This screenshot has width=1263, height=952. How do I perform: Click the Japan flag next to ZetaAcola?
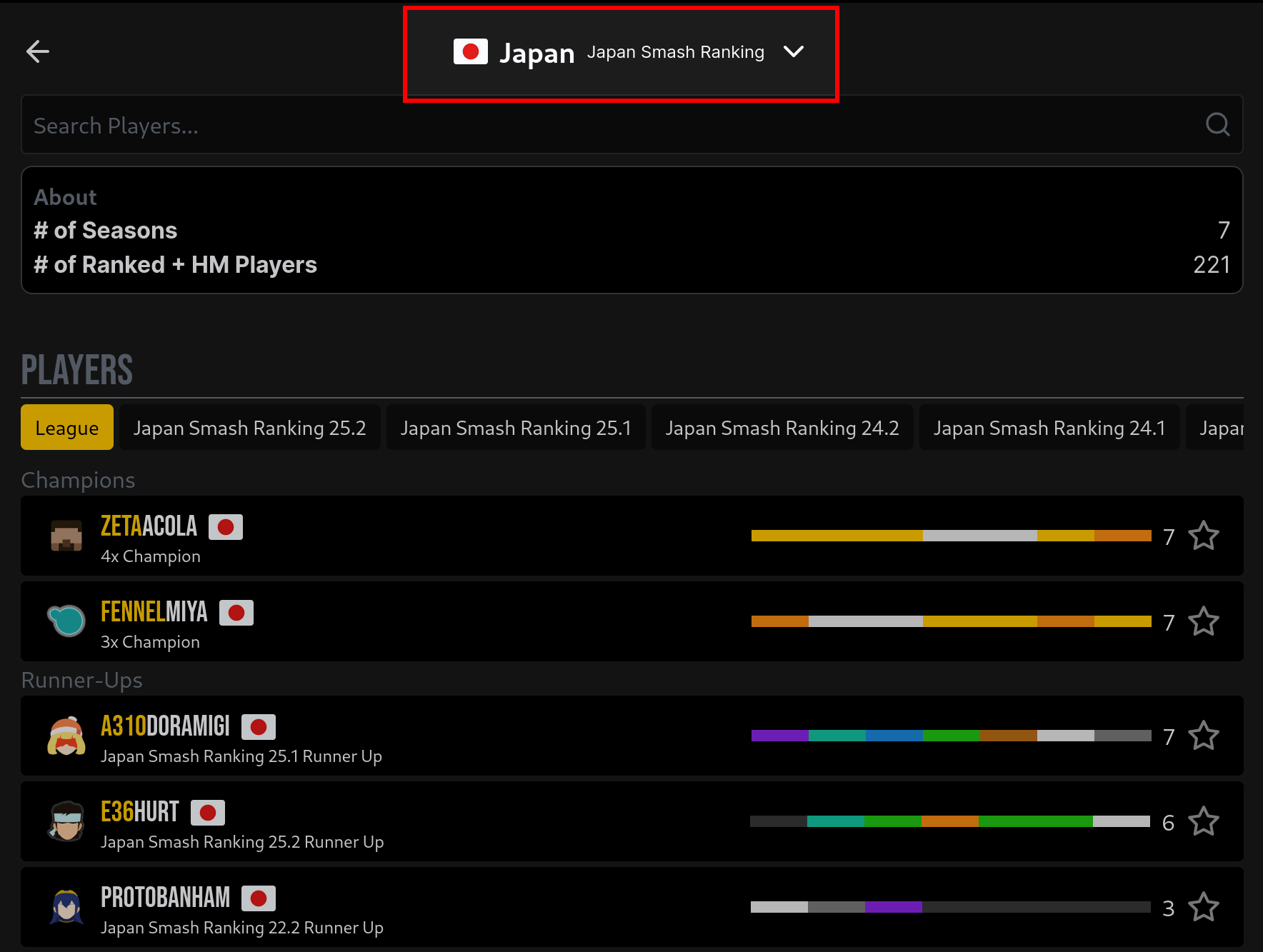226,527
